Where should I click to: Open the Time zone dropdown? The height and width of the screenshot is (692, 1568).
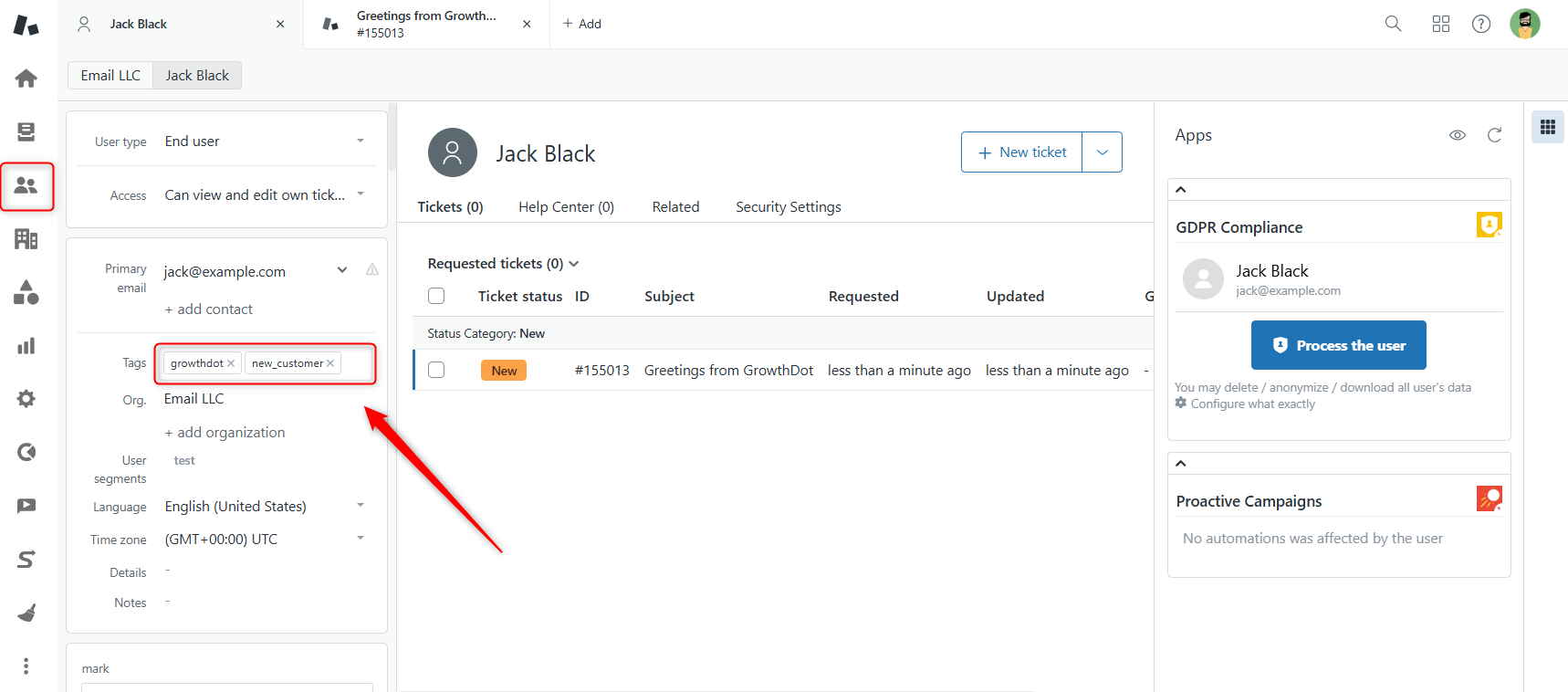(265, 539)
